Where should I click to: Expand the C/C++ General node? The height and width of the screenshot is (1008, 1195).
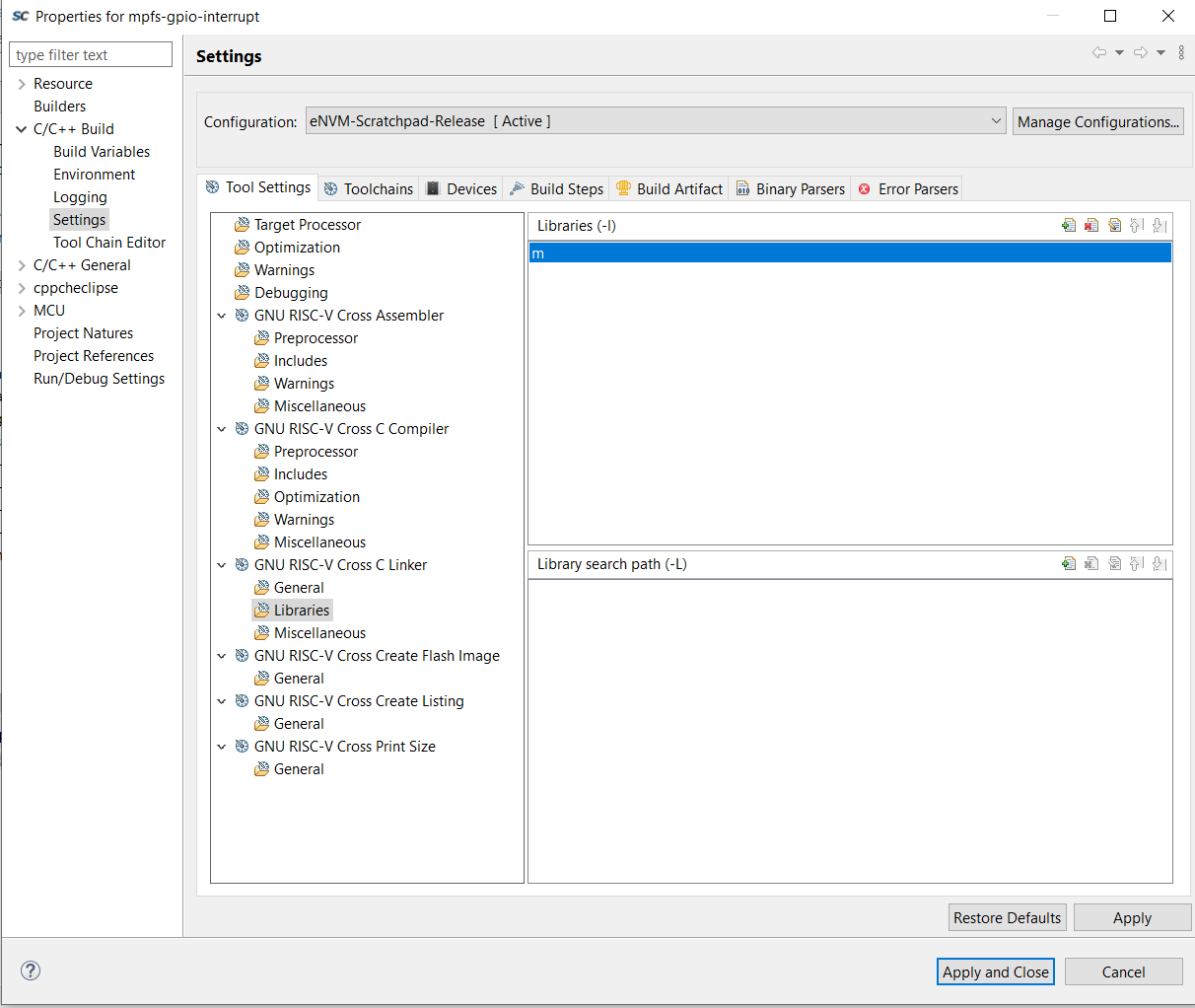pos(22,265)
